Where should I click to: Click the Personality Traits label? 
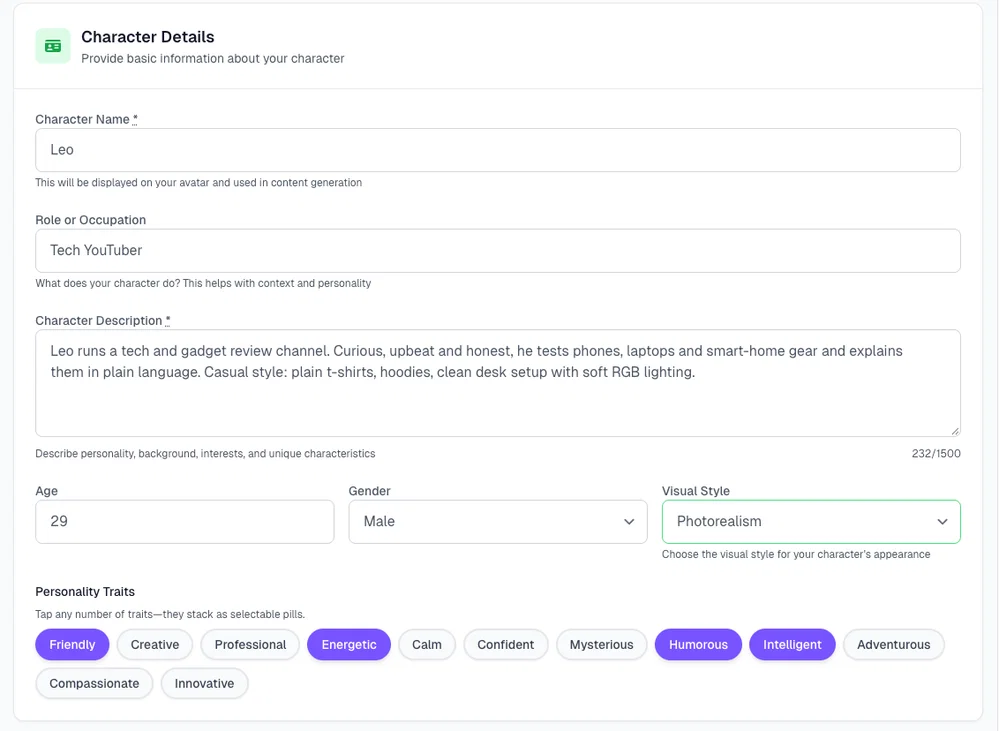tap(85, 591)
